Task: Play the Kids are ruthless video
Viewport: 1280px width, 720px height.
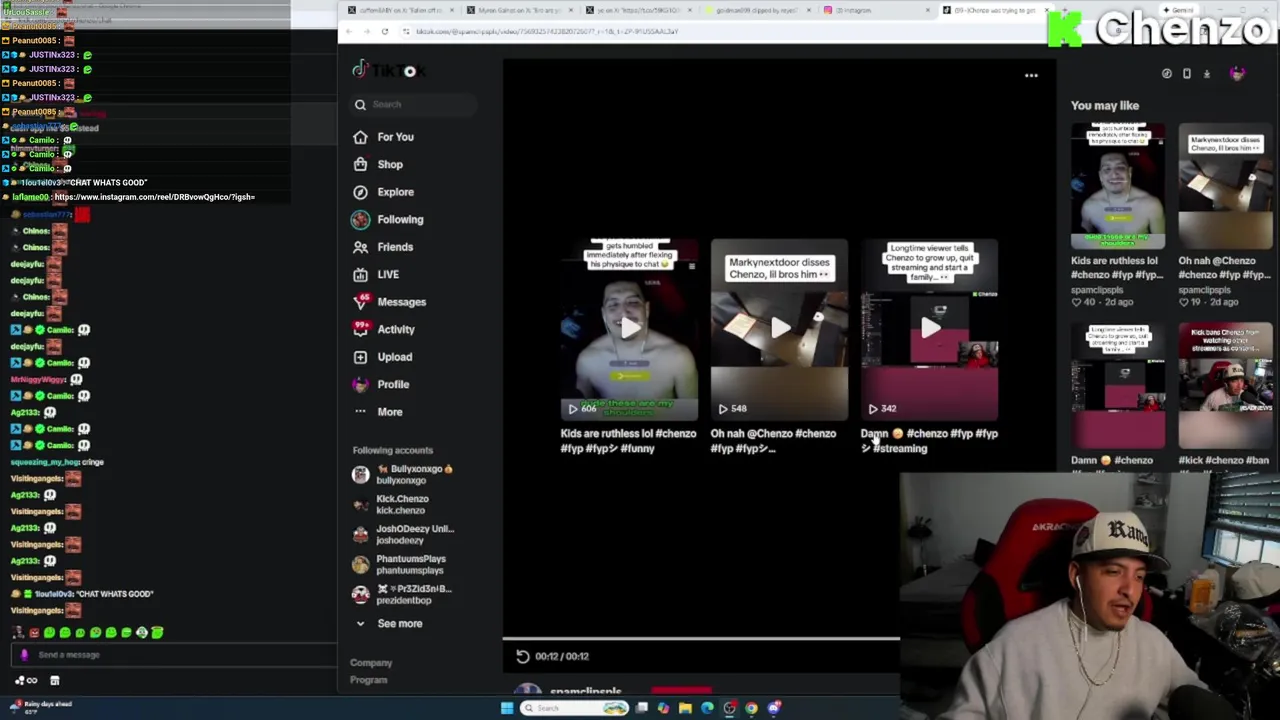Action: click(629, 328)
